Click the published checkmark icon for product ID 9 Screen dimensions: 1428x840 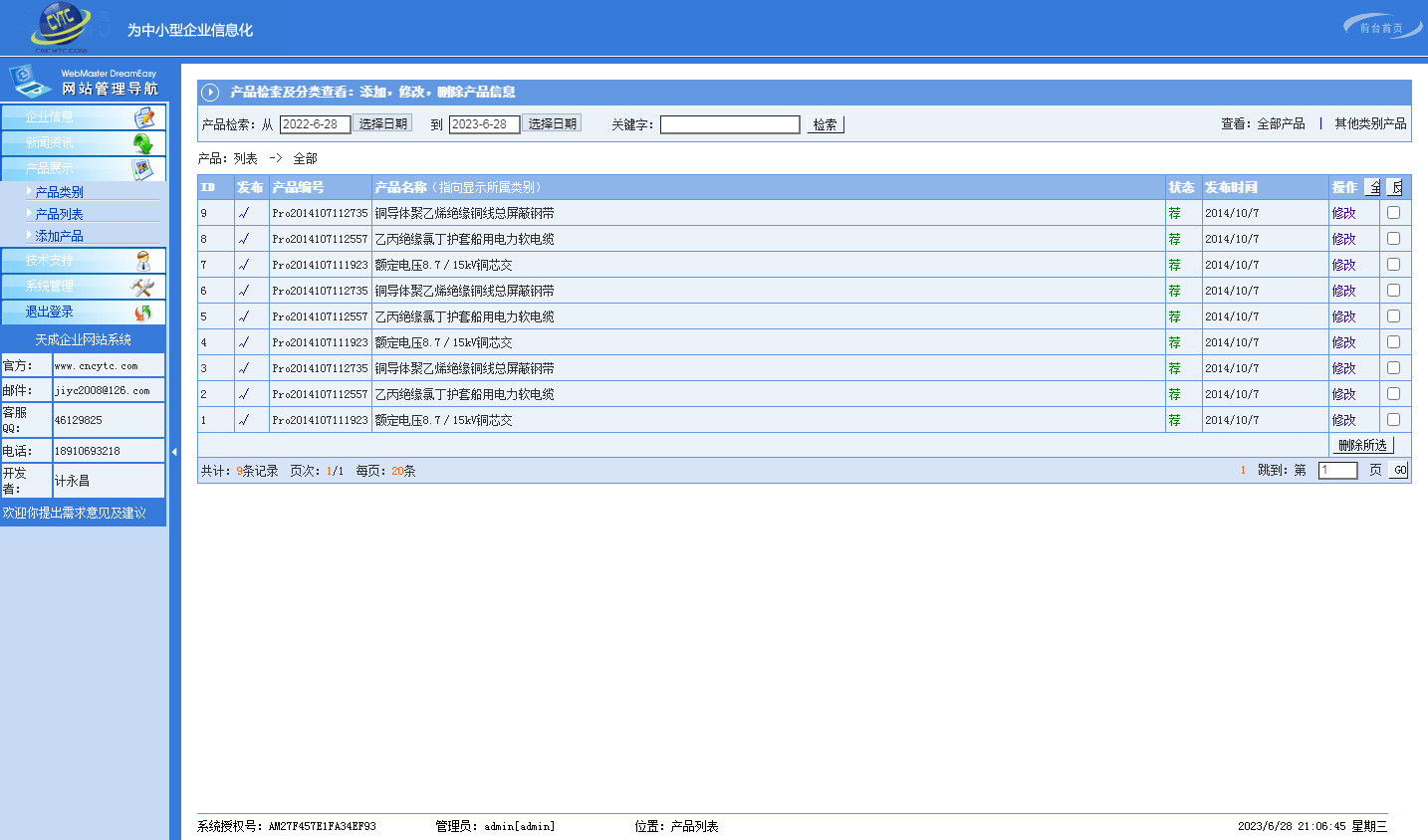click(244, 213)
